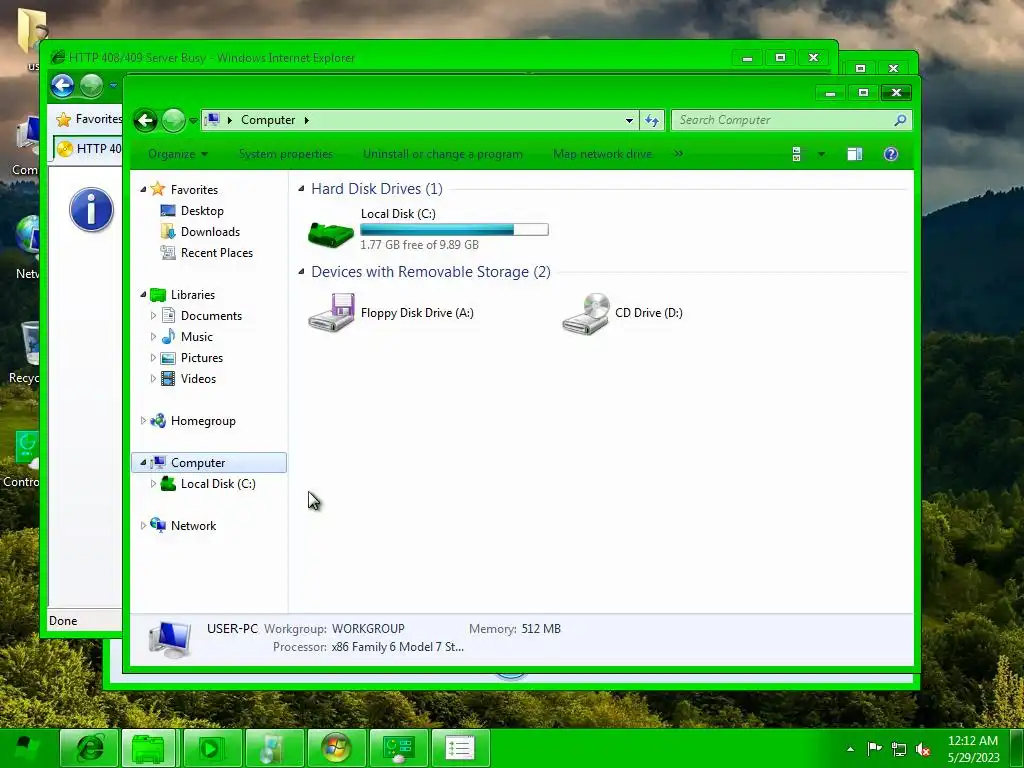Open Desktop in navigation pane
1024x768 pixels.
tap(202, 211)
